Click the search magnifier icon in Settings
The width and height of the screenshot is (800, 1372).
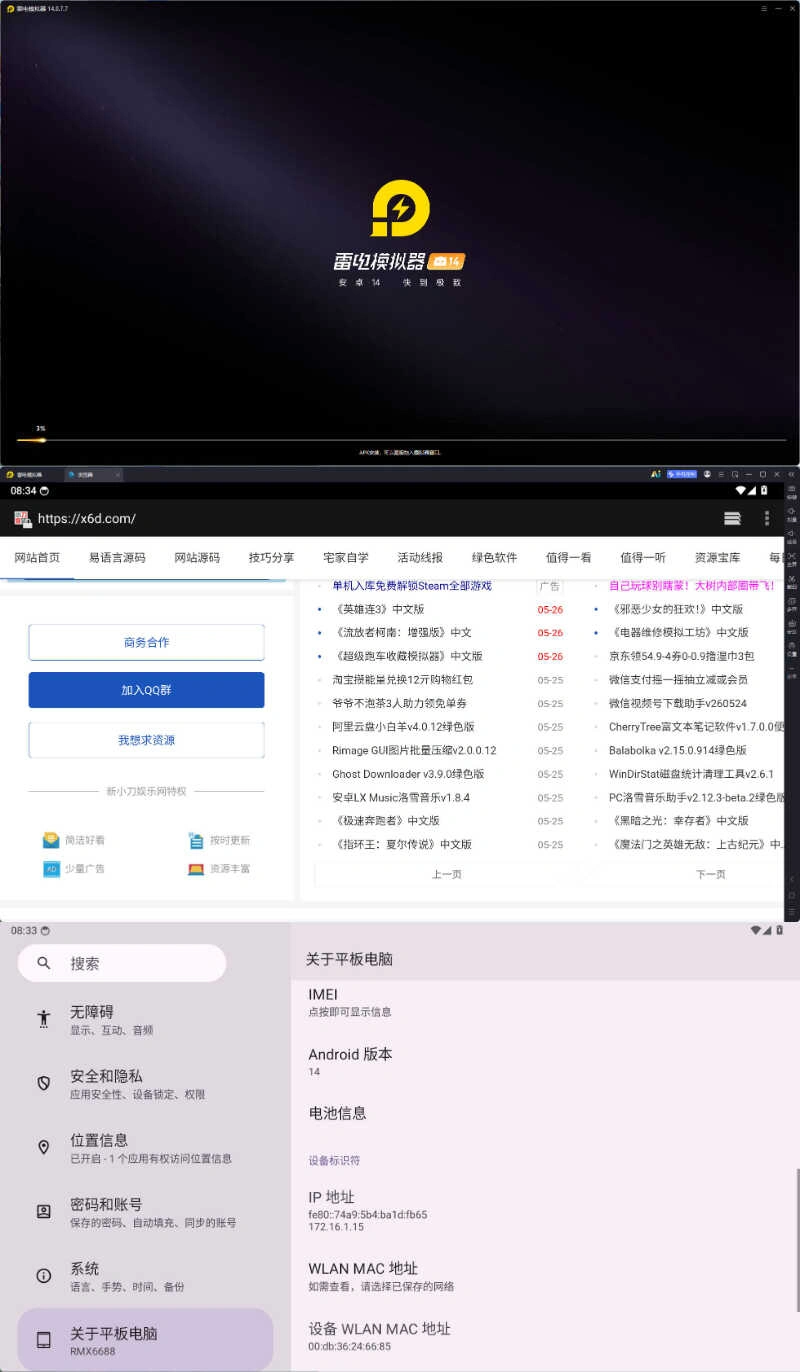coord(43,963)
